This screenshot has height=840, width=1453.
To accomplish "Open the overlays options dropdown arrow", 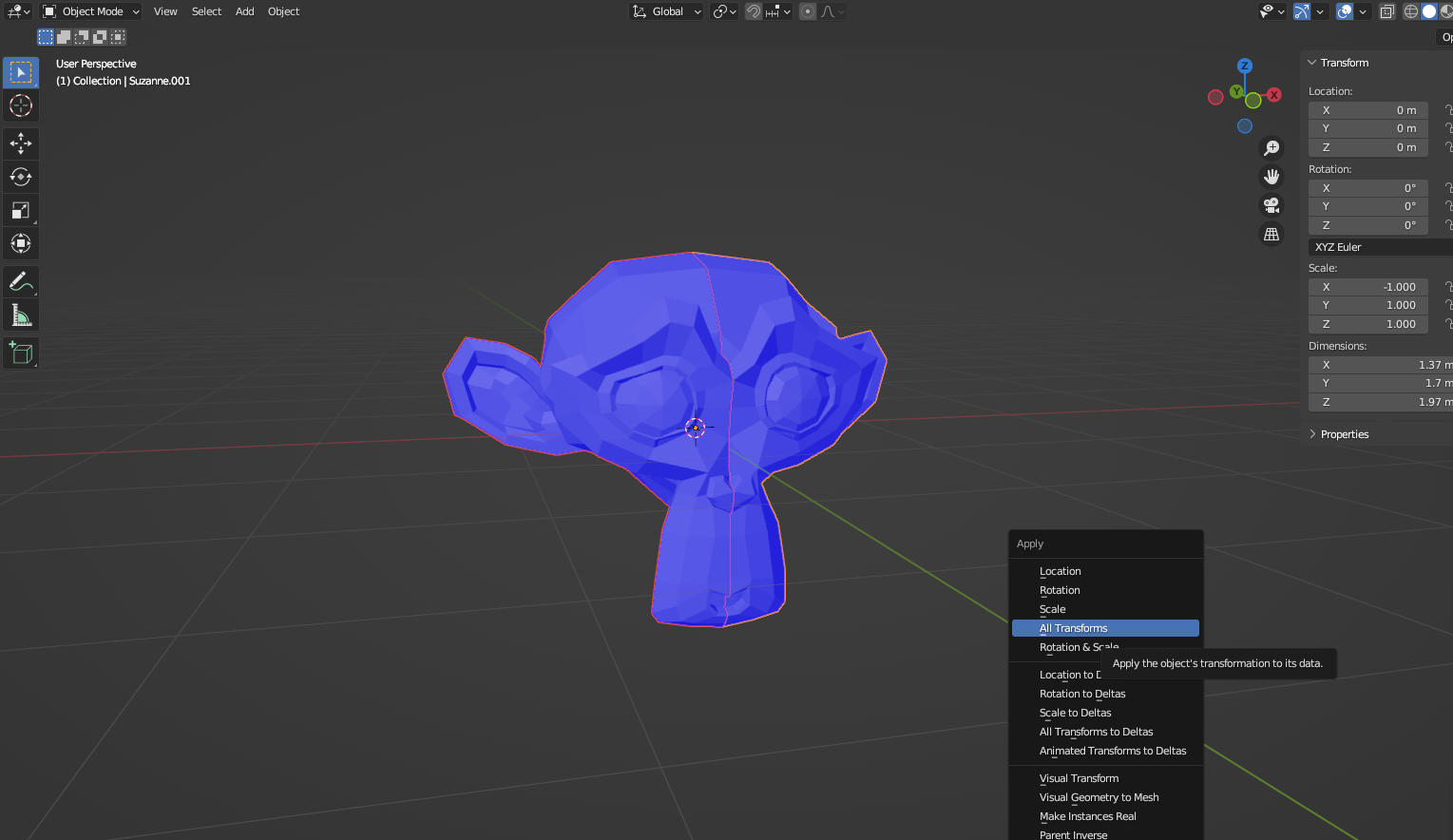I will [1363, 11].
